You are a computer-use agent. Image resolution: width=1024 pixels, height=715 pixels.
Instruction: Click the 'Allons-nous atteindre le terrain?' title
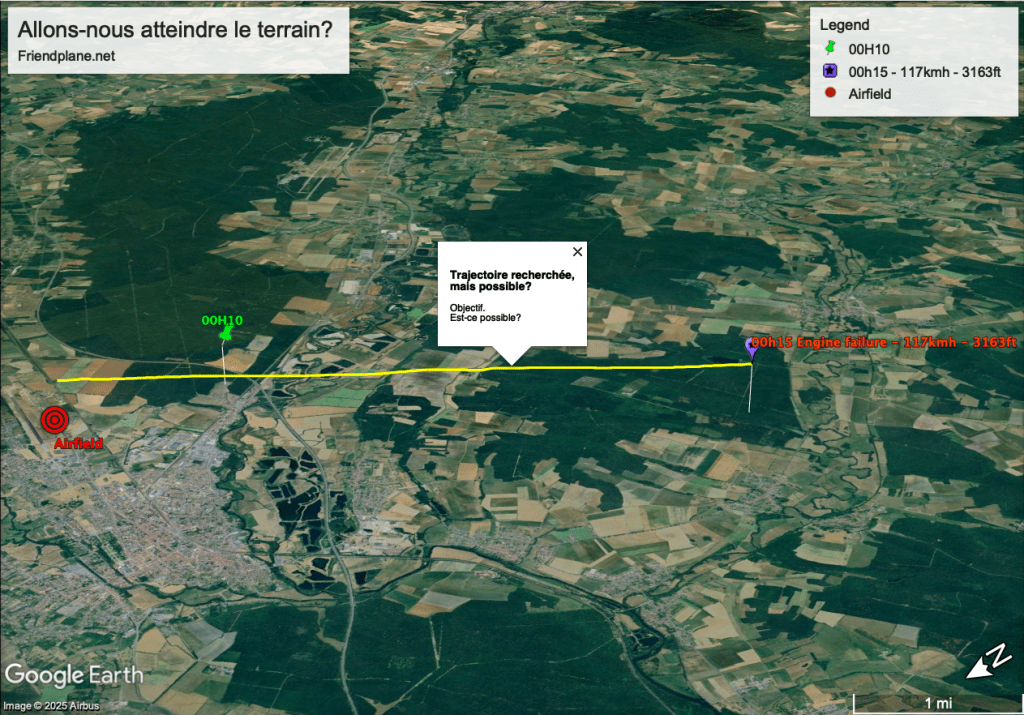[x=176, y=29]
